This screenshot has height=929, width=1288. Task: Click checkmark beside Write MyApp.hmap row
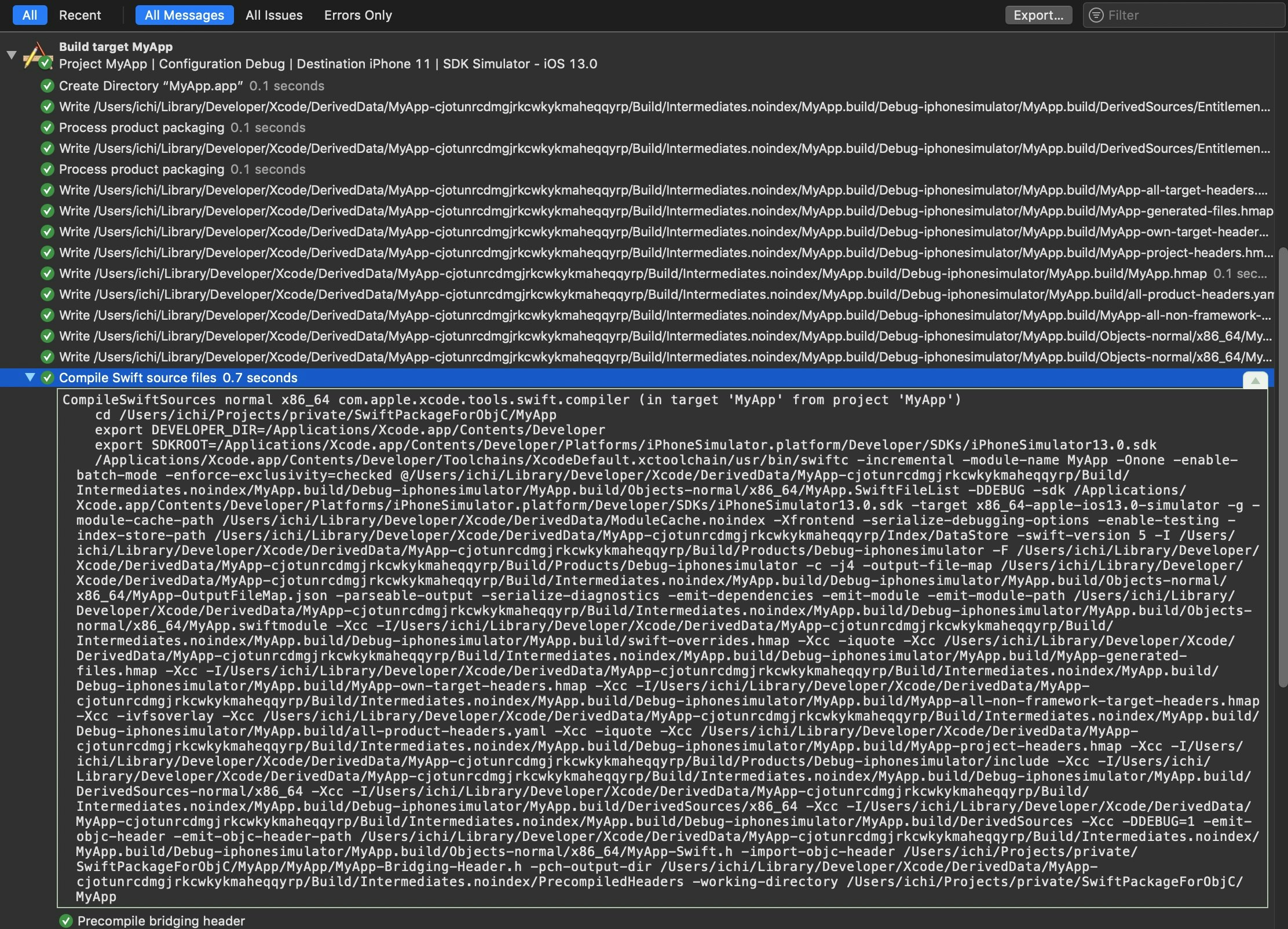tap(47, 274)
